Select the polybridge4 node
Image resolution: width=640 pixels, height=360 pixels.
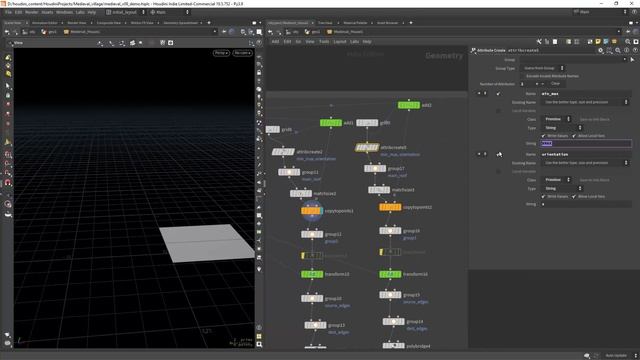click(x=394, y=346)
